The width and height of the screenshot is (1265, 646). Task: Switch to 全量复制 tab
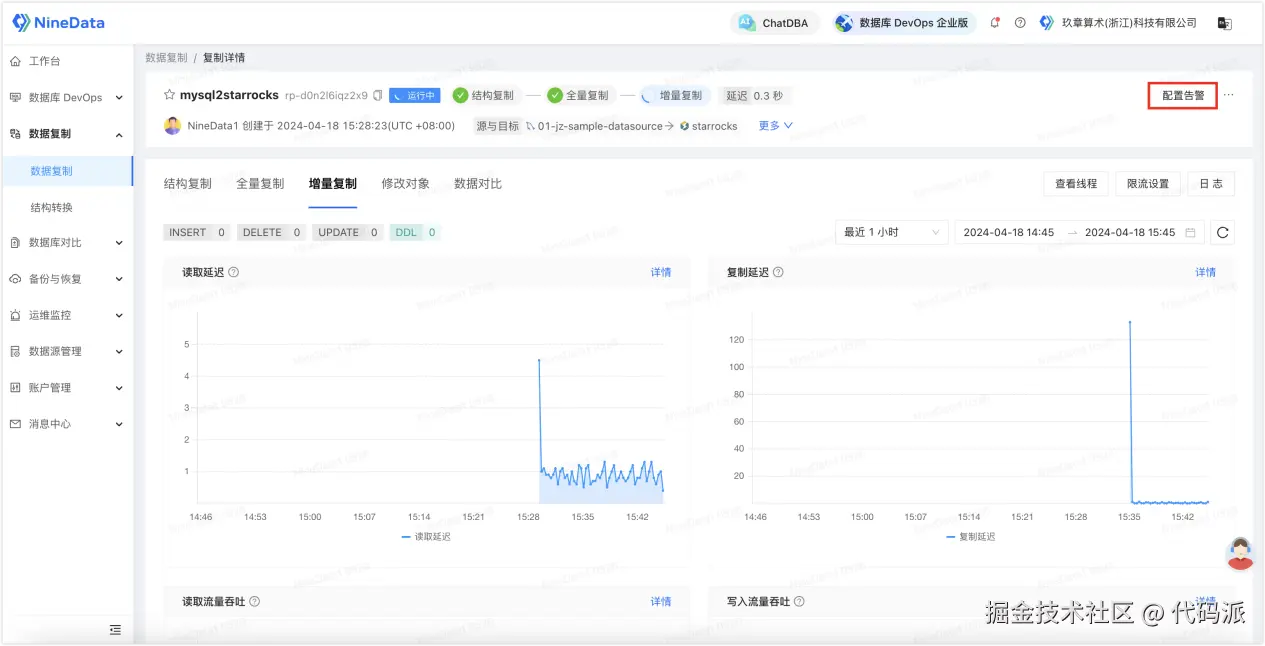tap(260, 184)
